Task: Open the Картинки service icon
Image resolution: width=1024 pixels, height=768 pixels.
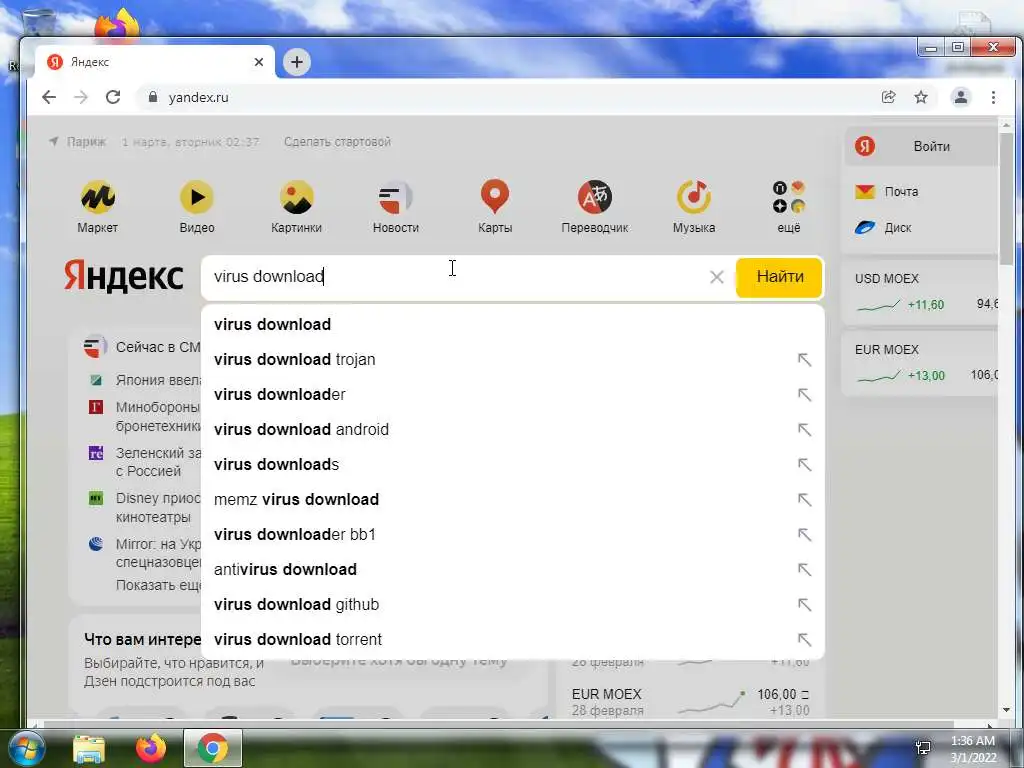Action: tap(296, 197)
